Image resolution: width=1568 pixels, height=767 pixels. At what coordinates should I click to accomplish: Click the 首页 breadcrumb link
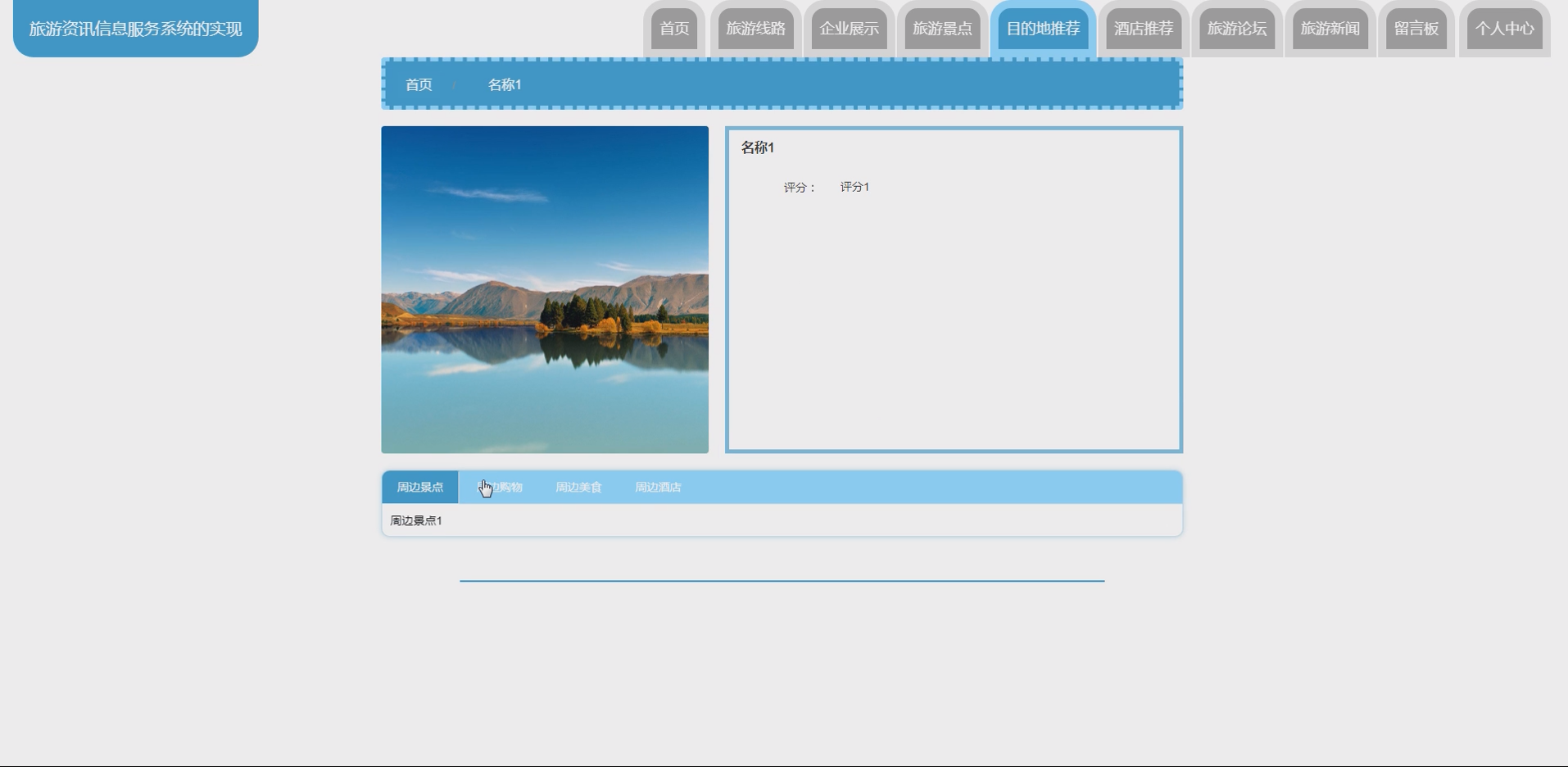pos(419,84)
